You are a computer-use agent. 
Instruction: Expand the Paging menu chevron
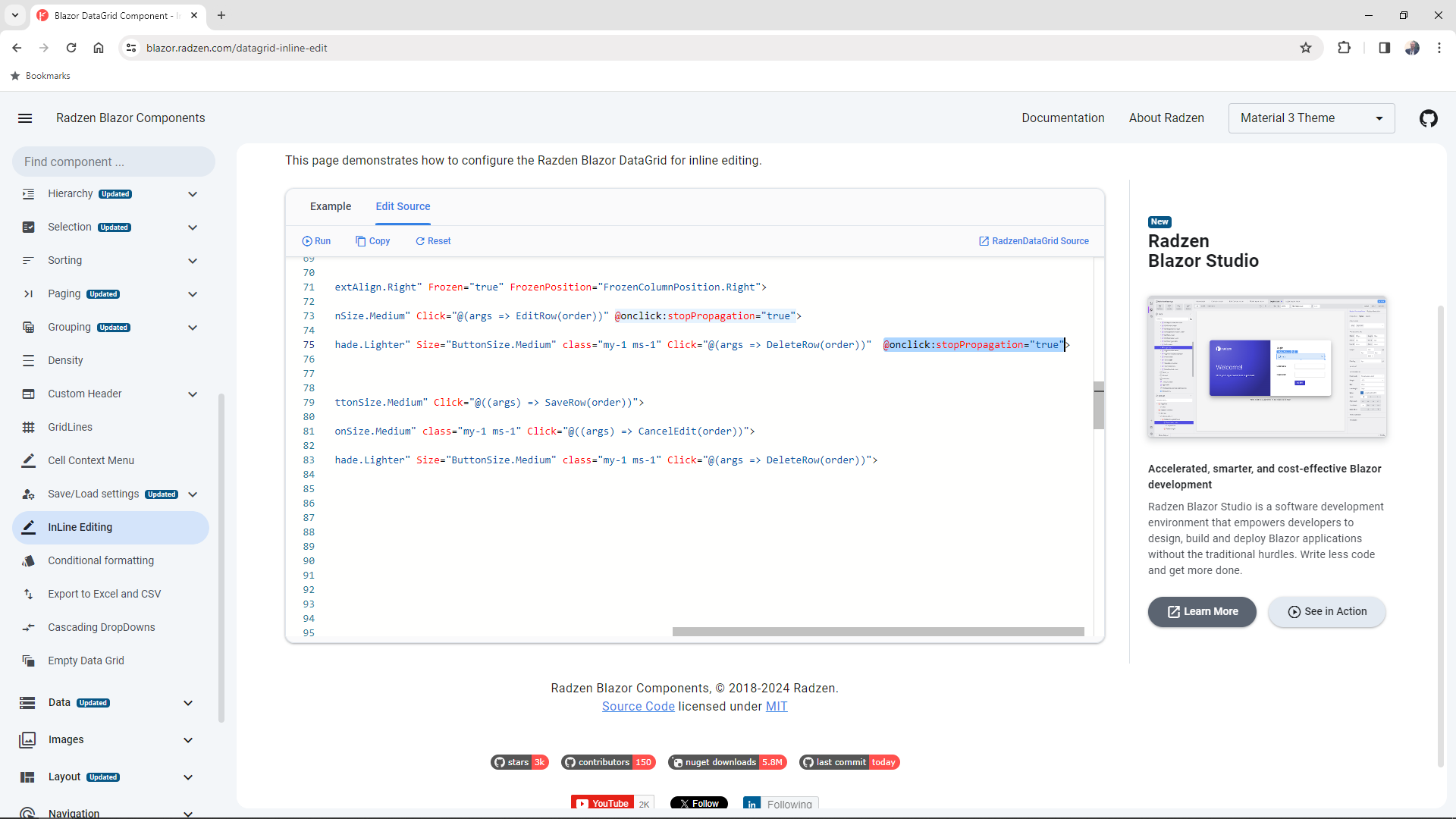193,294
